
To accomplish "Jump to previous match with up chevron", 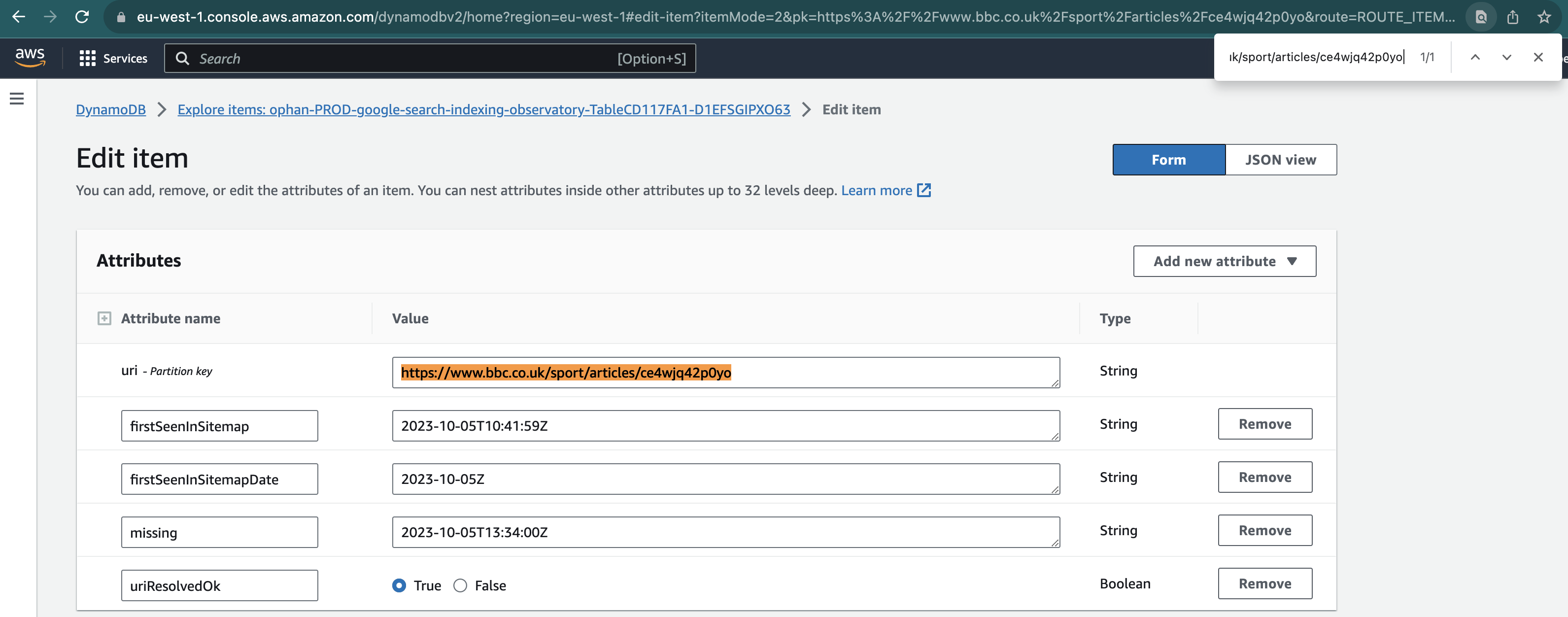I will pyautogui.click(x=1475, y=57).
